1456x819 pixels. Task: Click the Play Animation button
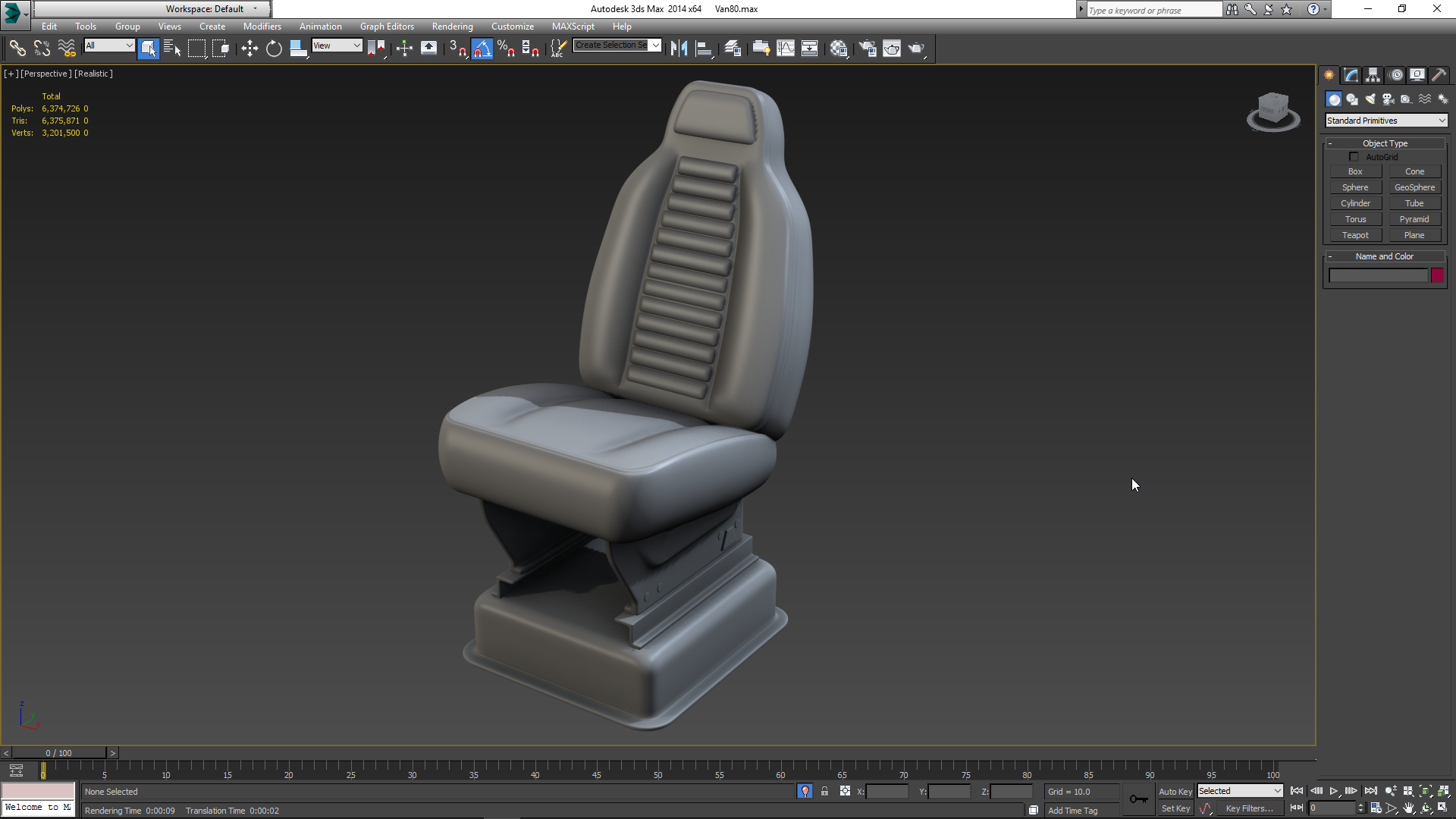[x=1334, y=791]
